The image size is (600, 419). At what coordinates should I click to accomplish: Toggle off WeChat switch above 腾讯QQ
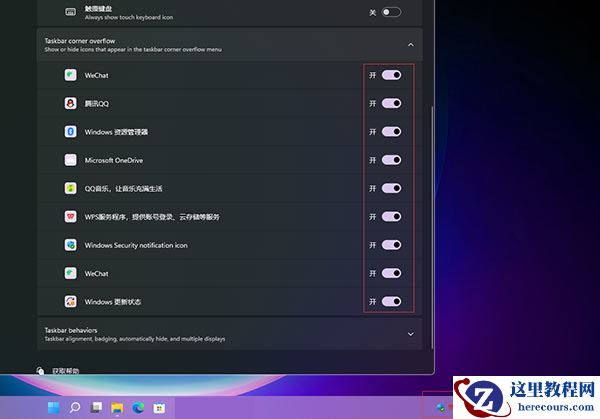tap(391, 75)
